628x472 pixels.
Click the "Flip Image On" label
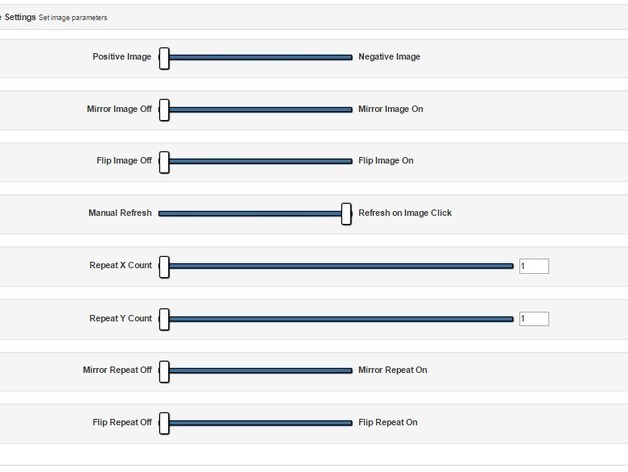point(385,161)
